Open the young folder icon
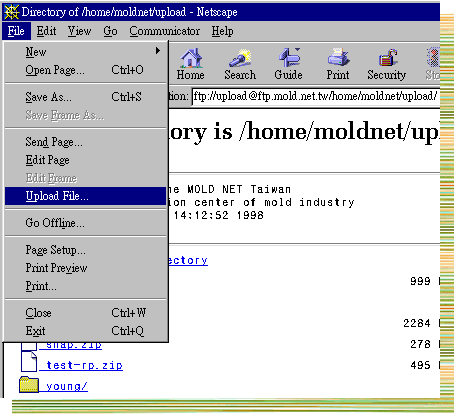 29,384
